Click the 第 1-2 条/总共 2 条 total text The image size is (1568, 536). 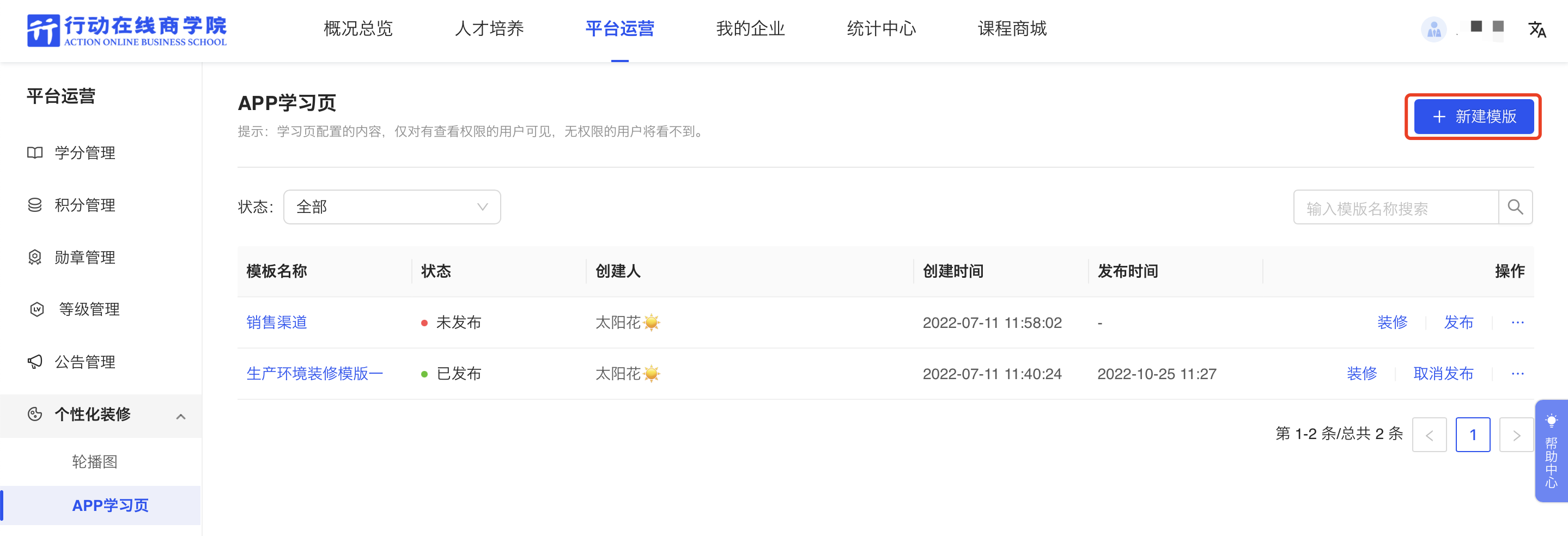(1339, 434)
